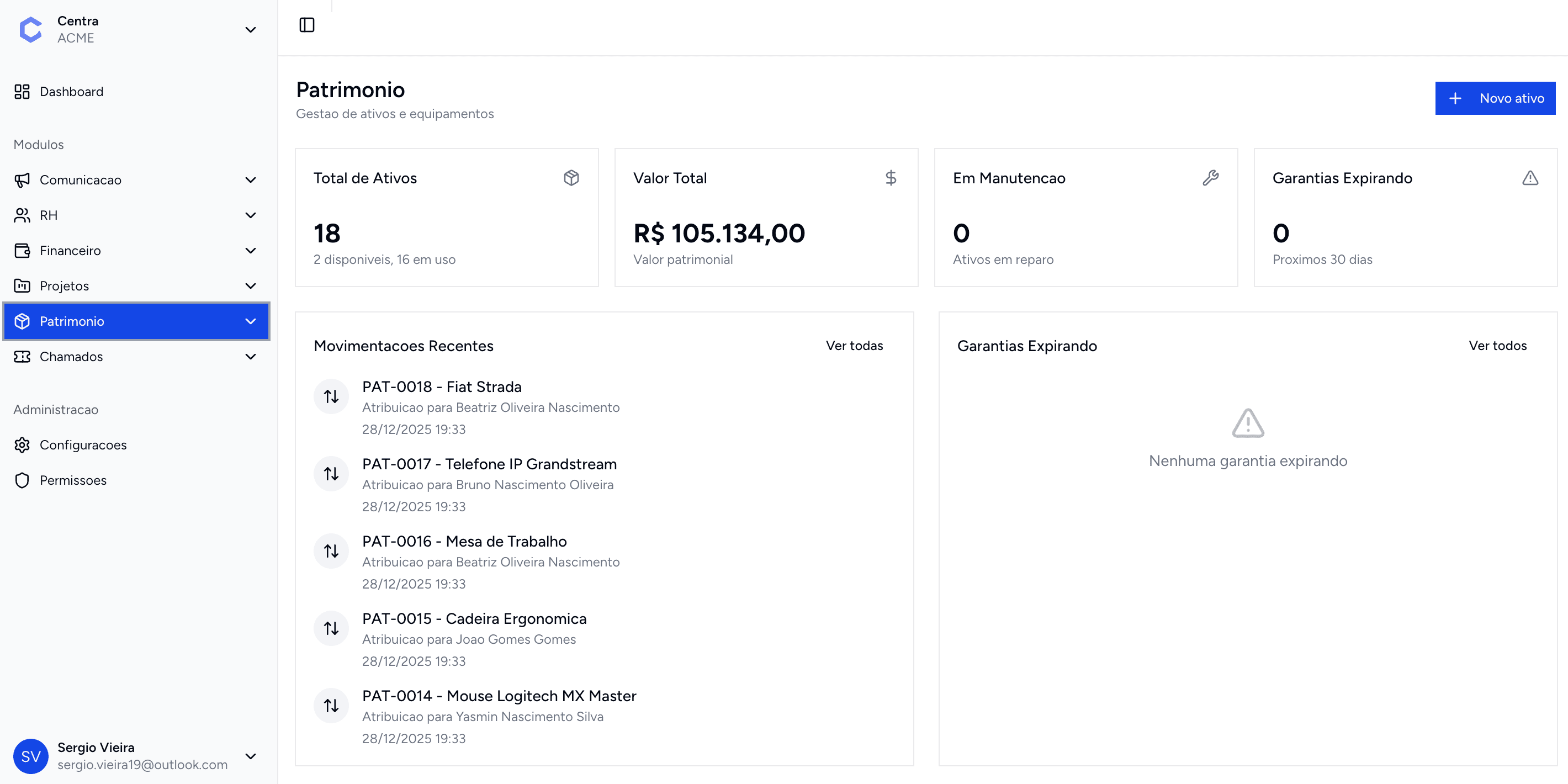
Task: Click the SV user avatar
Action: tap(30, 756)
